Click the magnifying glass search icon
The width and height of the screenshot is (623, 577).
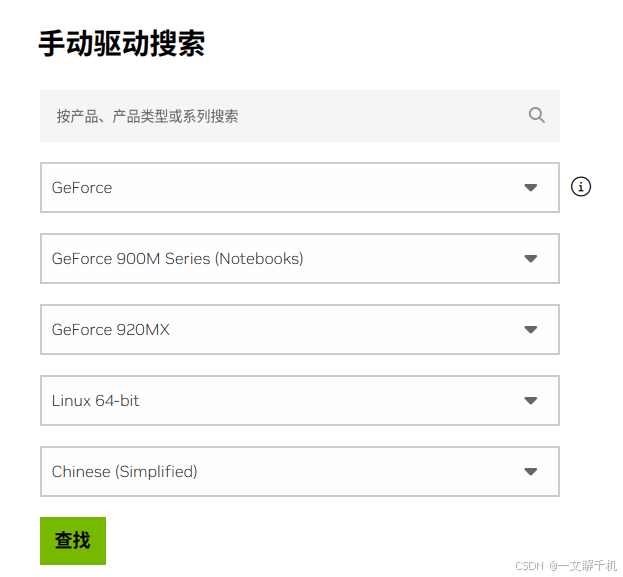click(537, 115)
